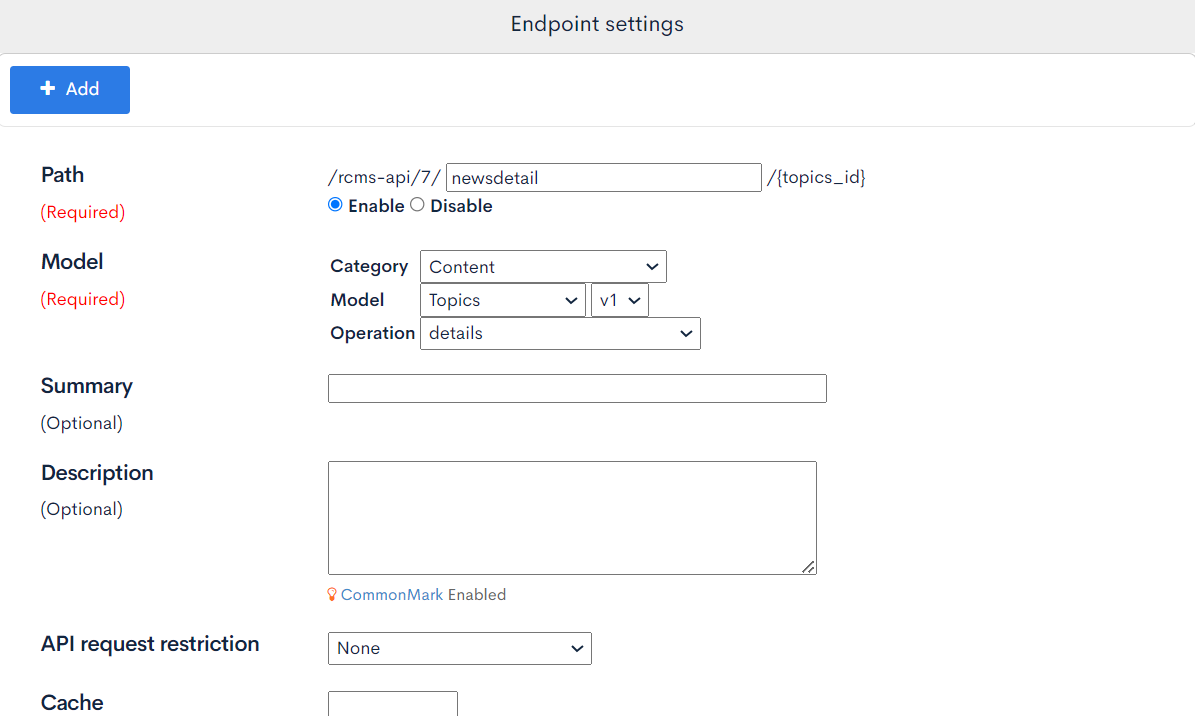Open the Category dropdown showing Content
The width and height of the screenshot is (1195, 716).
(x=543, y=266)
